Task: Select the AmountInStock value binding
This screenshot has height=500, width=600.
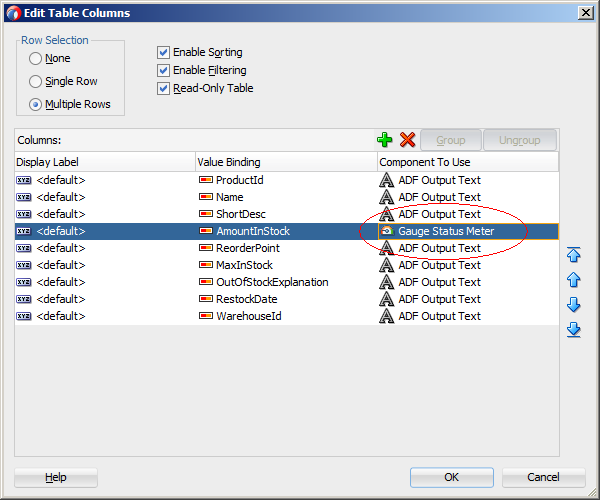Action: pyautogui.click(x=253, y=231)
